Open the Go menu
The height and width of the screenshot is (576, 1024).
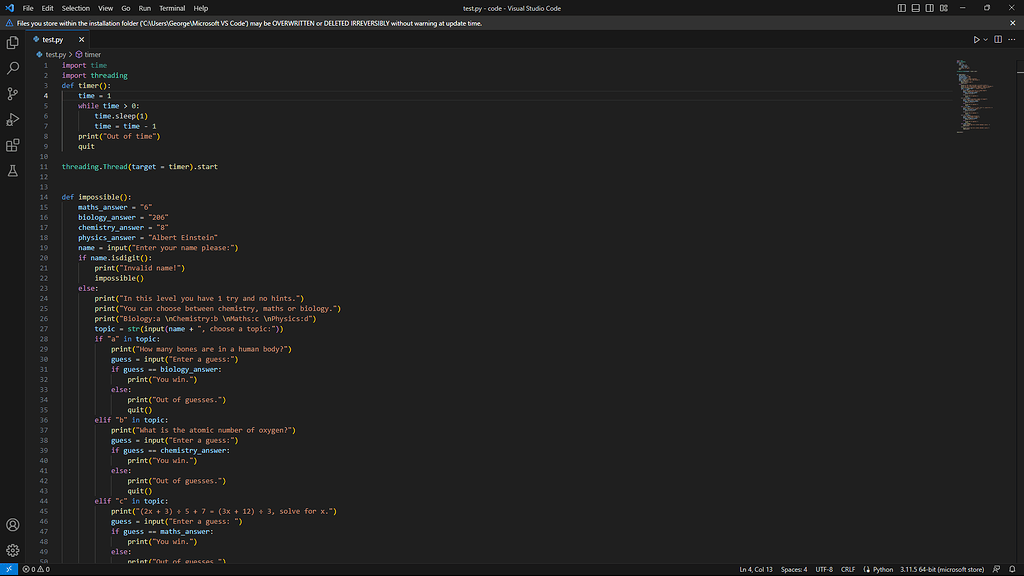[125, 8]
